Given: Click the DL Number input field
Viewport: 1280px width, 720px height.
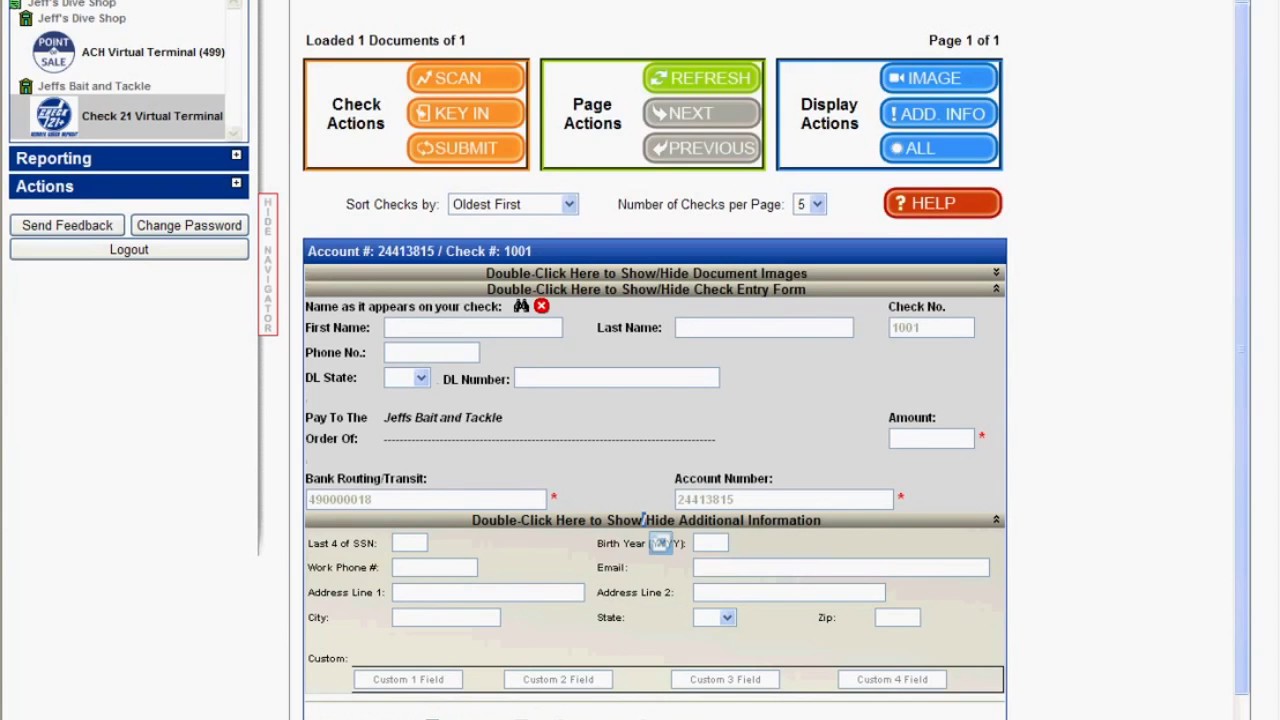Looking at the screenshot, I should pos(616,378).
